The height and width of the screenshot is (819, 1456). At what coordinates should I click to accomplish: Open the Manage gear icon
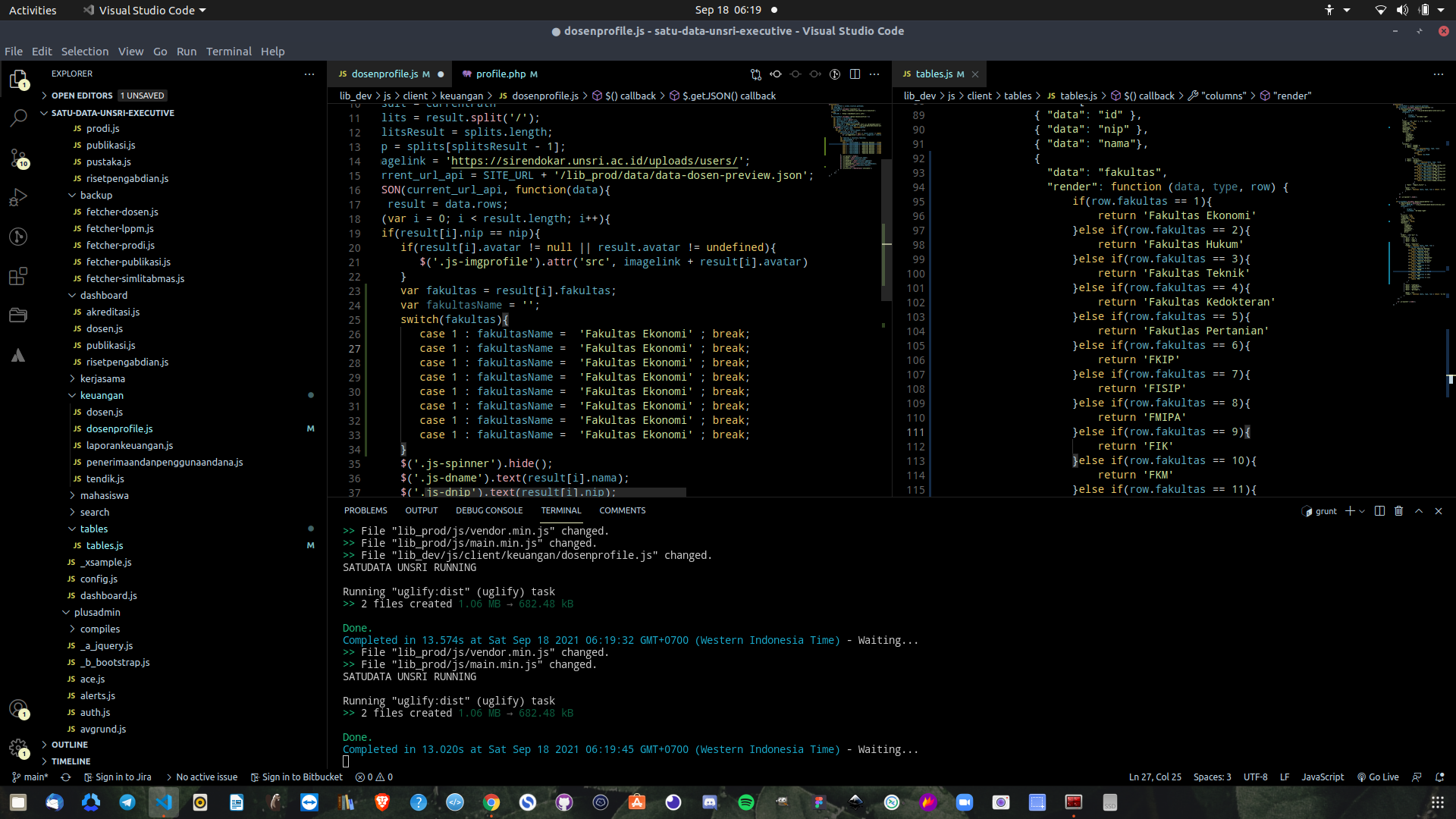(18, 748)
